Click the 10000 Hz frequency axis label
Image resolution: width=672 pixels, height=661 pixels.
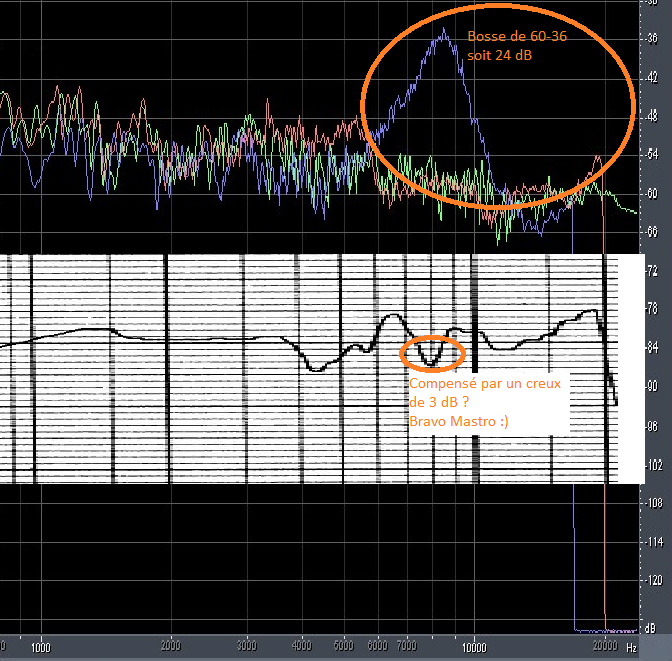(474, 647)
